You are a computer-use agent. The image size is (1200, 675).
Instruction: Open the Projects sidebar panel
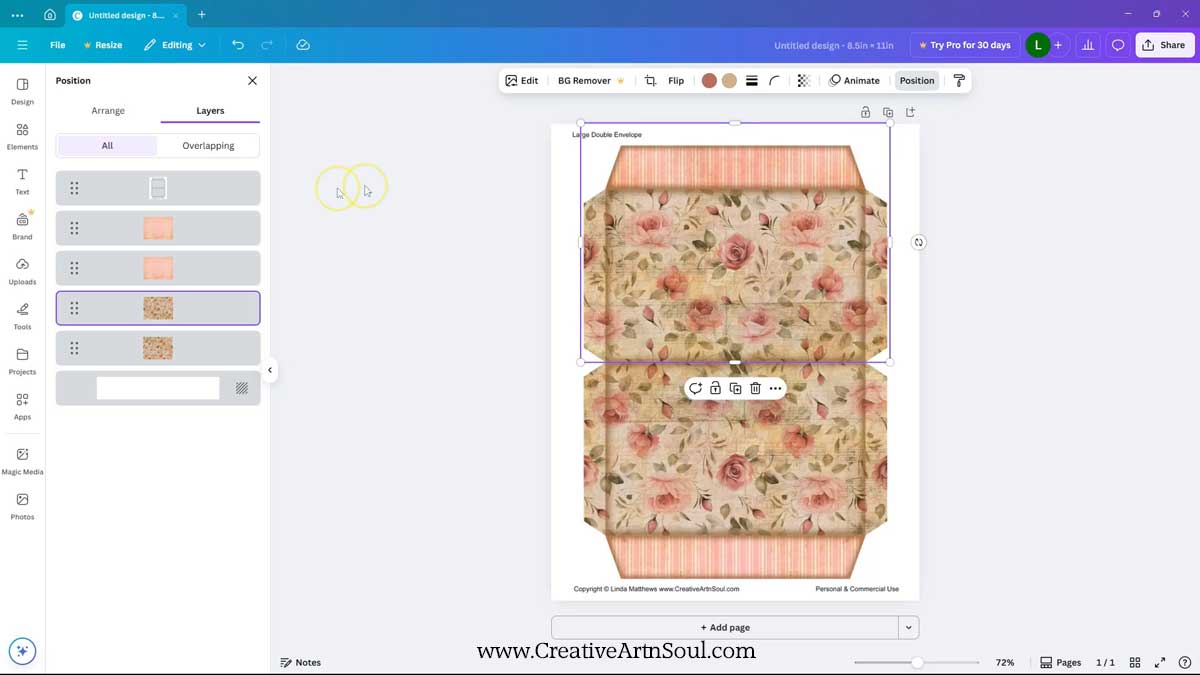point(22,361)
